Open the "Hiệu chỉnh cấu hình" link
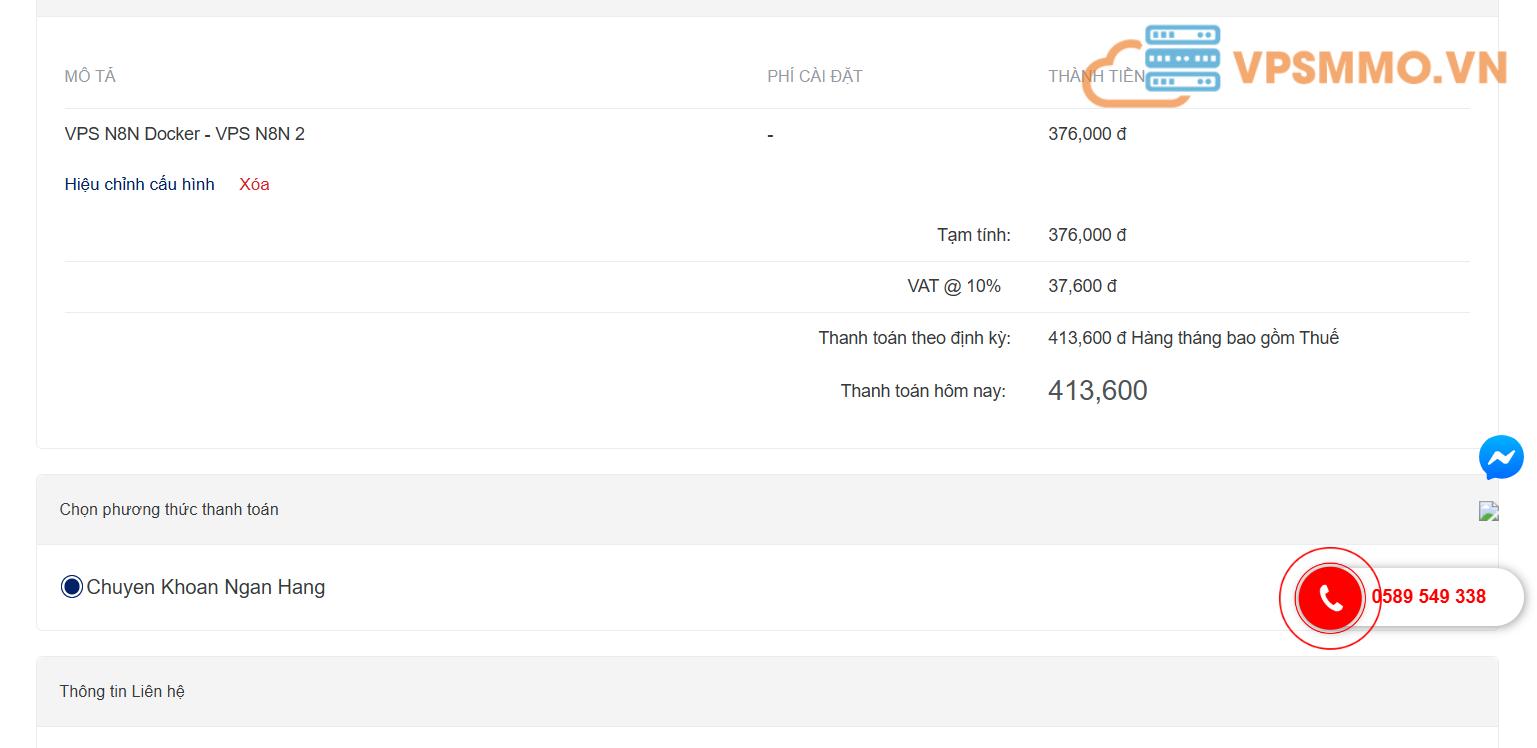 coord(139,184)
